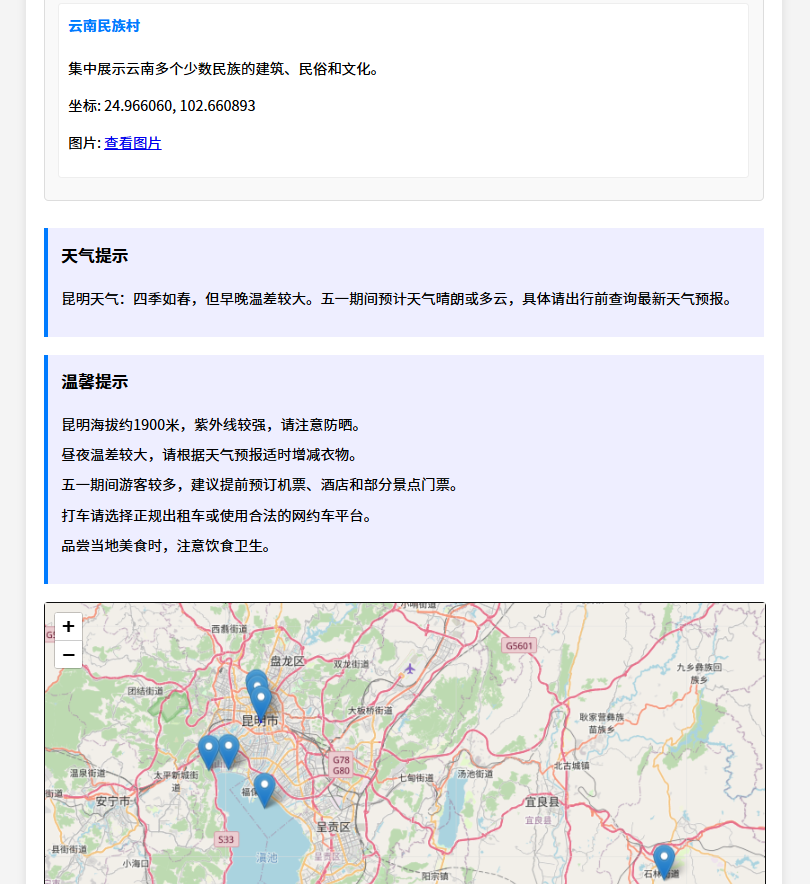The height and width of the screenshot is (884, 810).
Task: Click the 北古城镇 map label
Action: pyautogui.click(x=572, y=766)
